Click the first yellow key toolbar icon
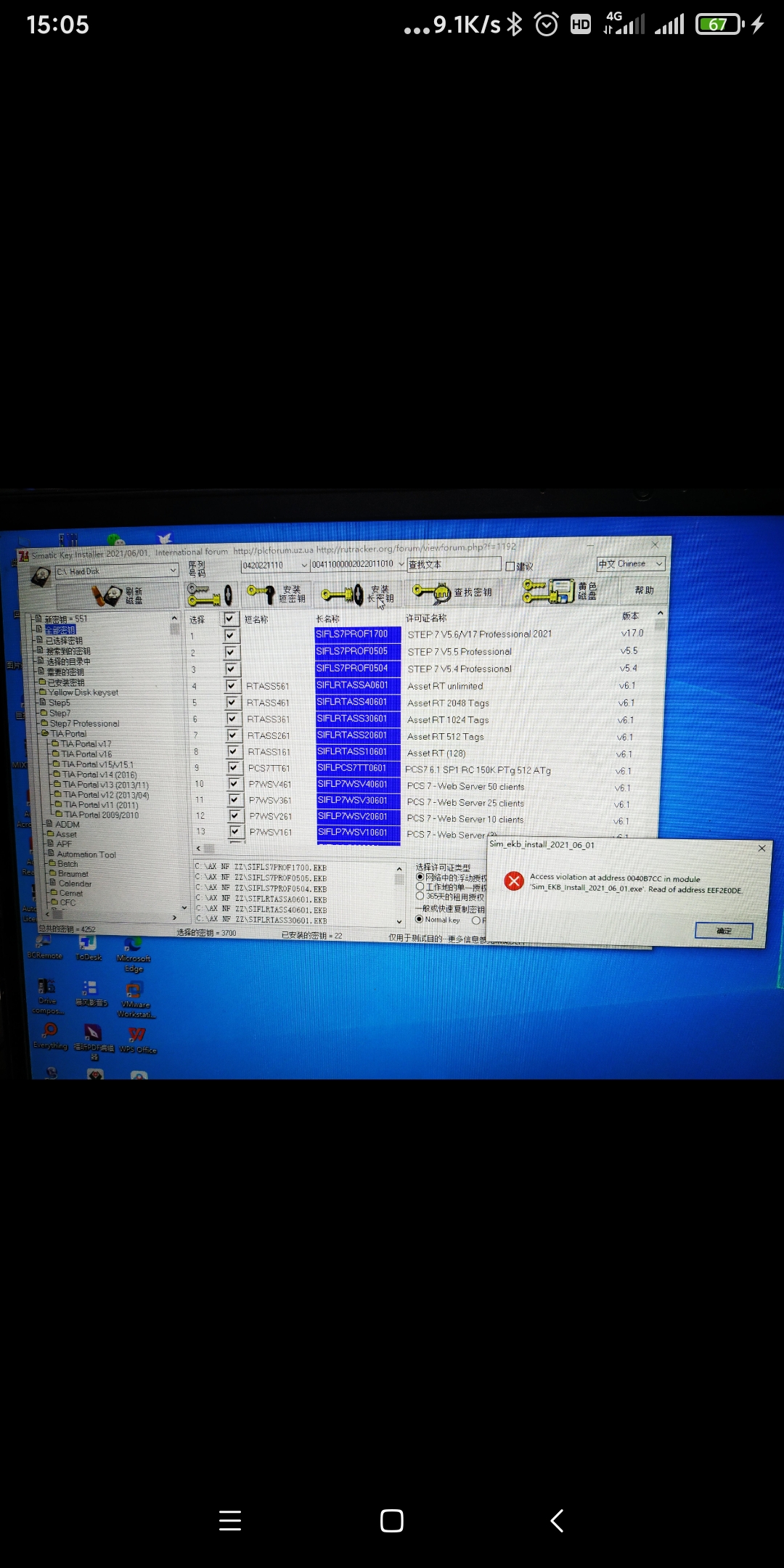This screenshot has height=1568, width=784. pyautogui.click(x=209, y=595)
